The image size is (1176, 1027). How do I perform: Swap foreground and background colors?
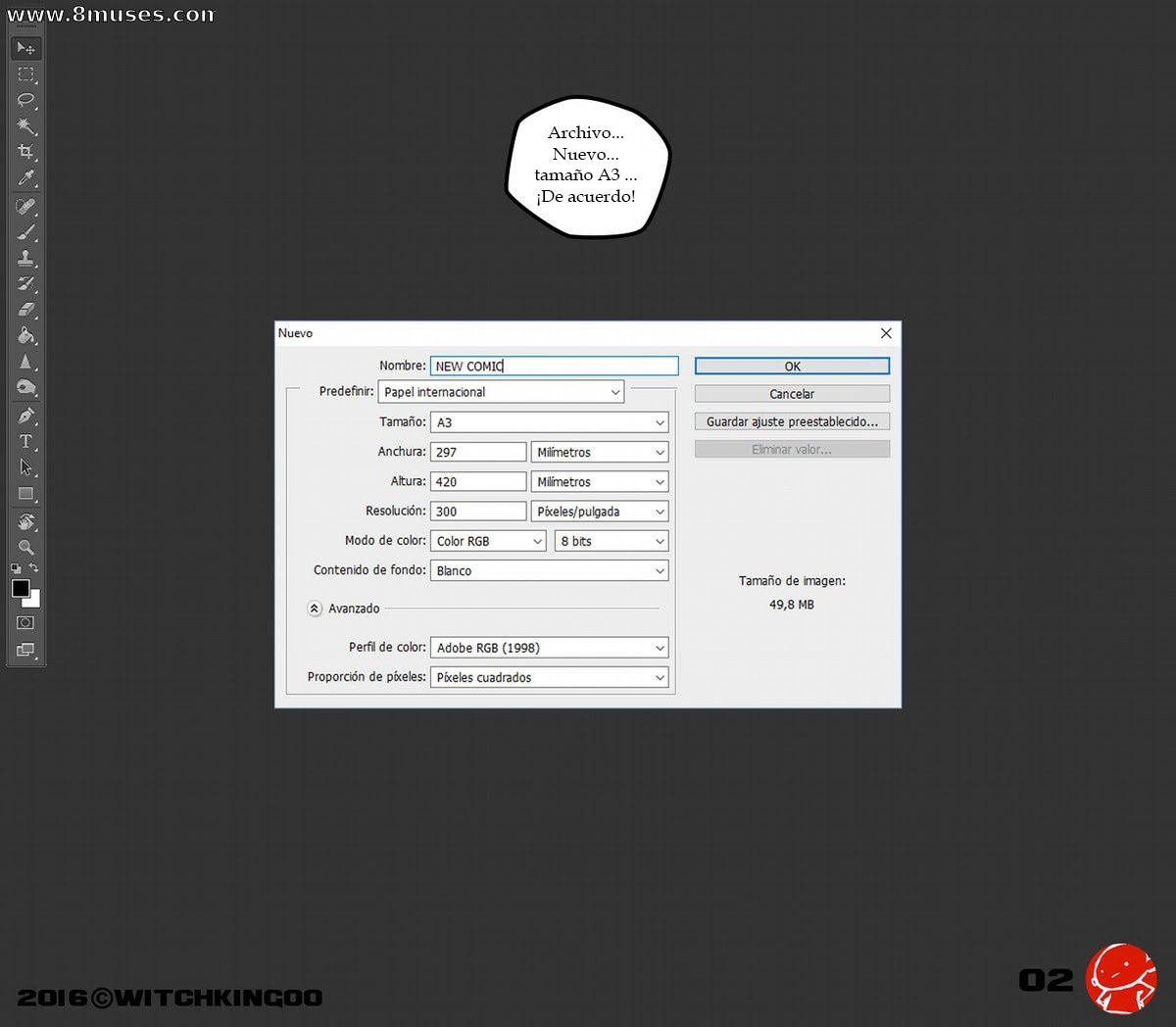(34, 568)
